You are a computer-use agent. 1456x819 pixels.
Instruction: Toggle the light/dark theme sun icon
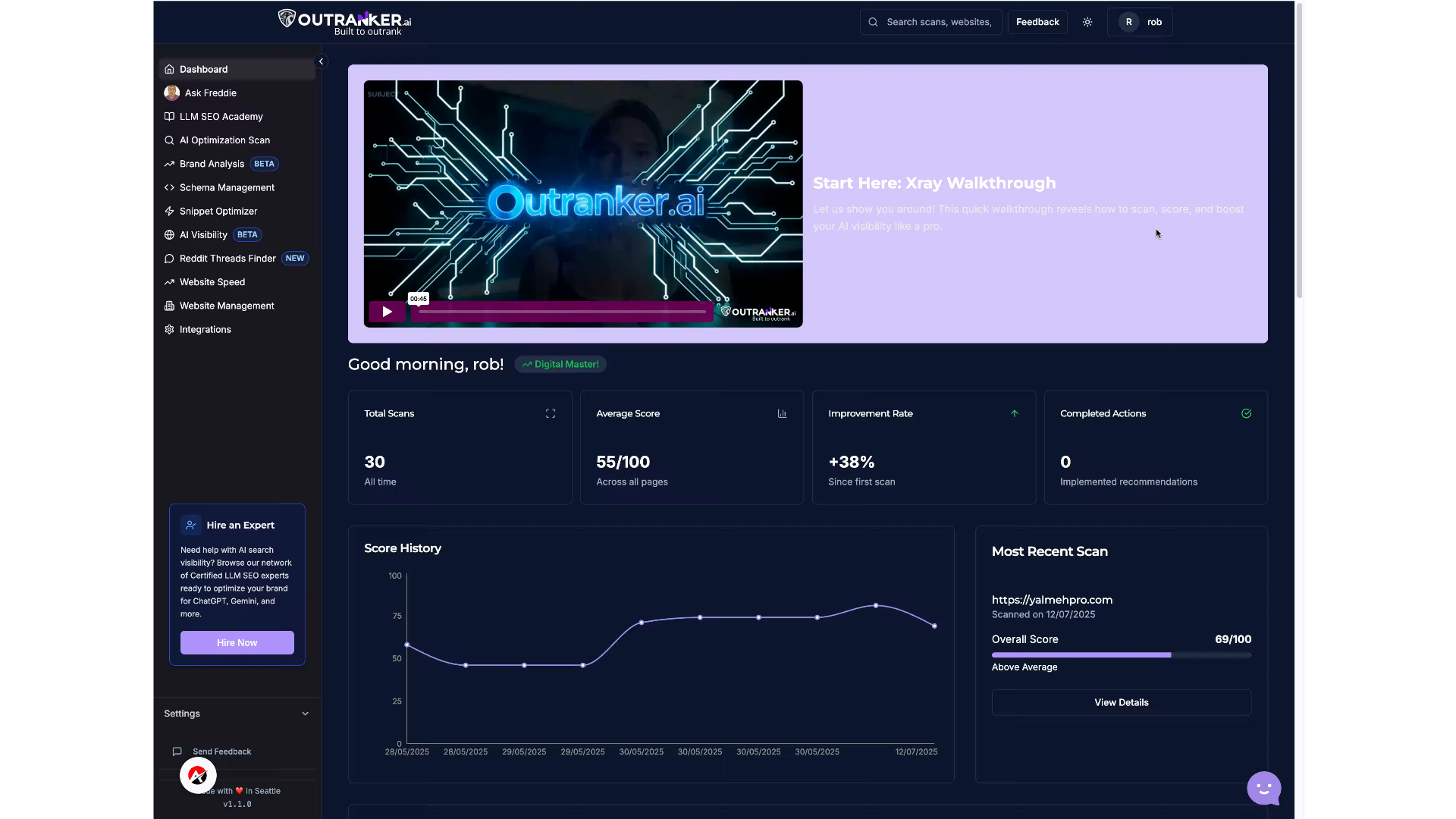1087,22
